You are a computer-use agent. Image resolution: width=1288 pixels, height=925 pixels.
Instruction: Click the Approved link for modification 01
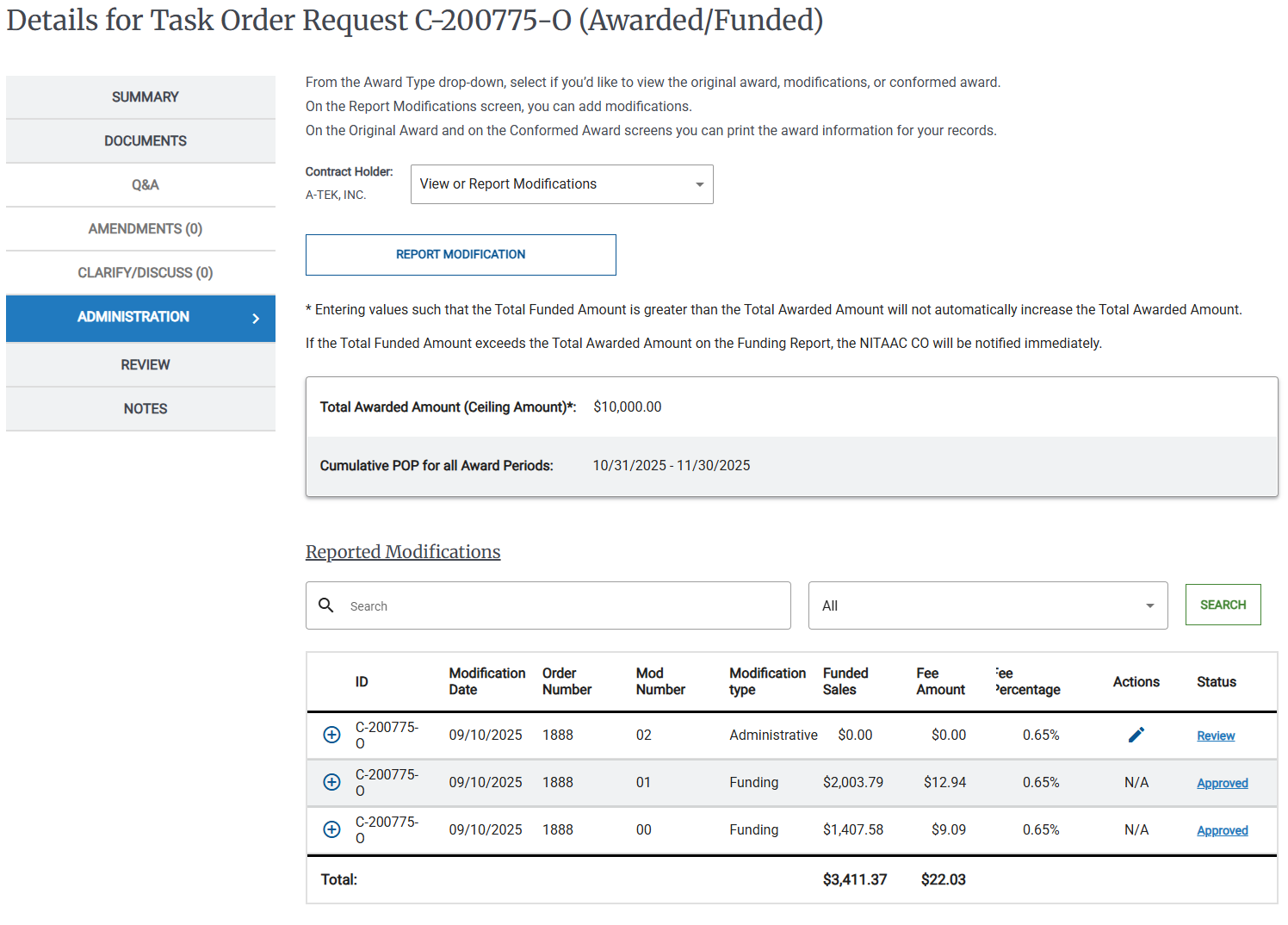coord(1222,782)
